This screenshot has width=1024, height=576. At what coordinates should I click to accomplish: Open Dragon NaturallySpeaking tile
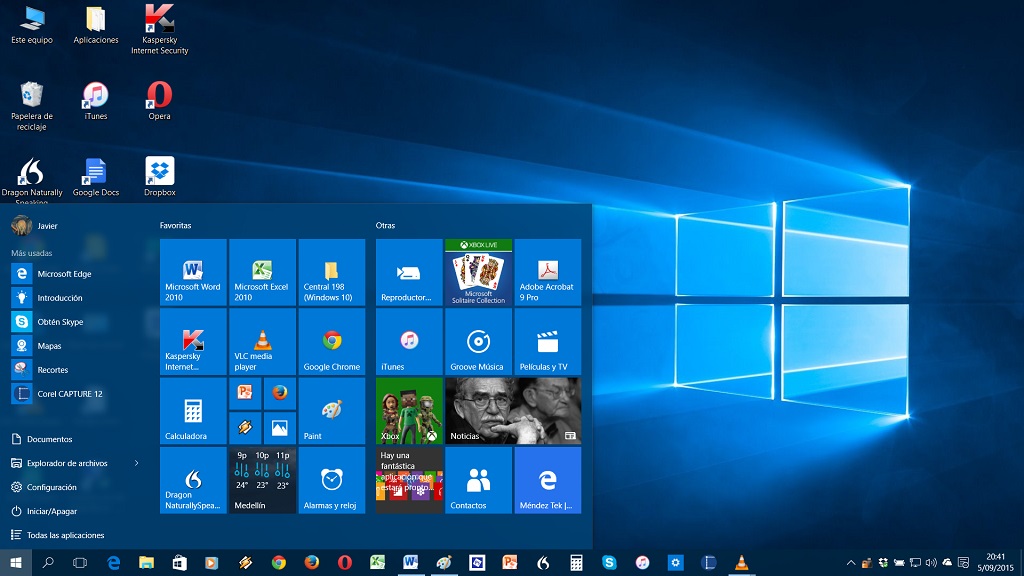pyautogui.click(x=193, y=480)
